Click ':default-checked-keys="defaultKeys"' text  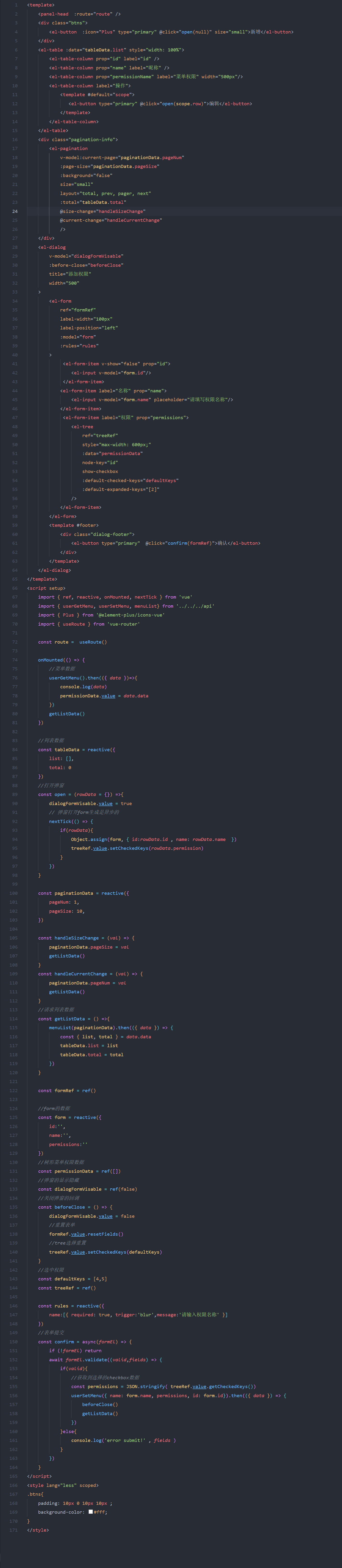coord(130,480)
